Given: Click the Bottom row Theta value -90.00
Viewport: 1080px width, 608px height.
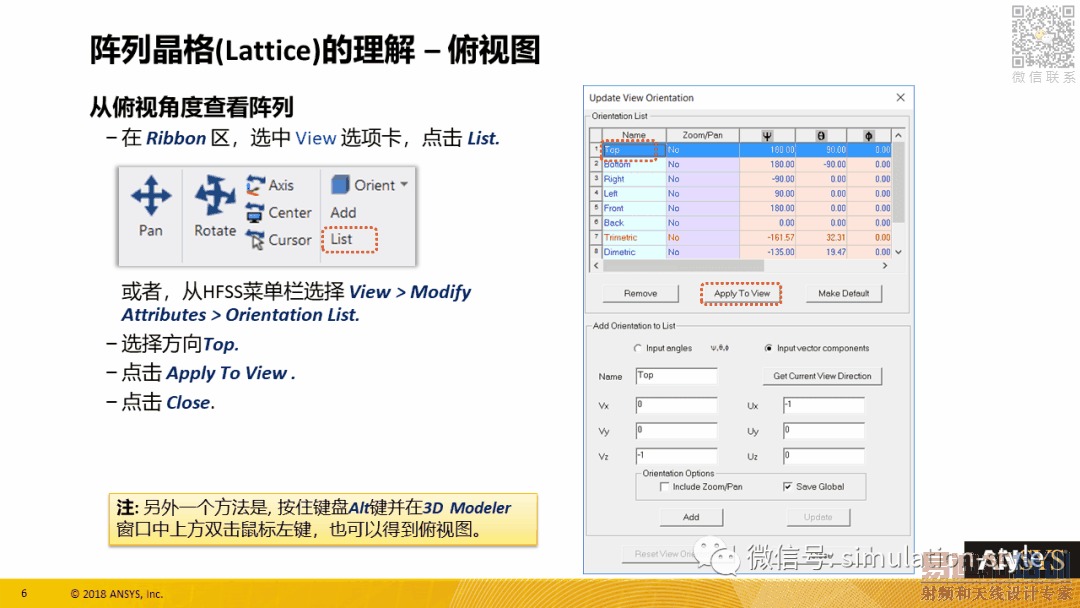Looking at the screenshot, I should [x=834, y=165].
